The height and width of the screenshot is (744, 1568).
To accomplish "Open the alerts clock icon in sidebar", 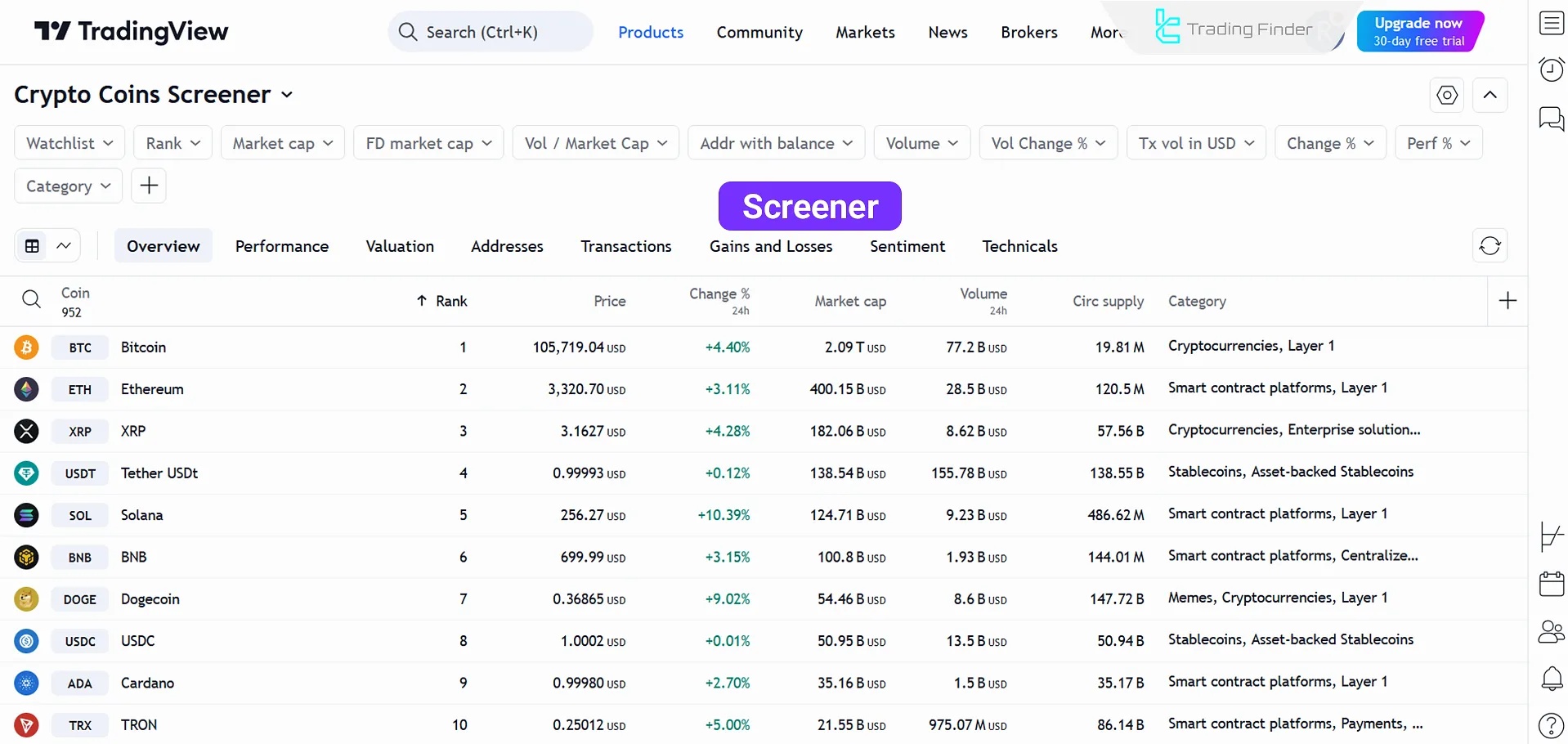I will (x=1551, y=69).
